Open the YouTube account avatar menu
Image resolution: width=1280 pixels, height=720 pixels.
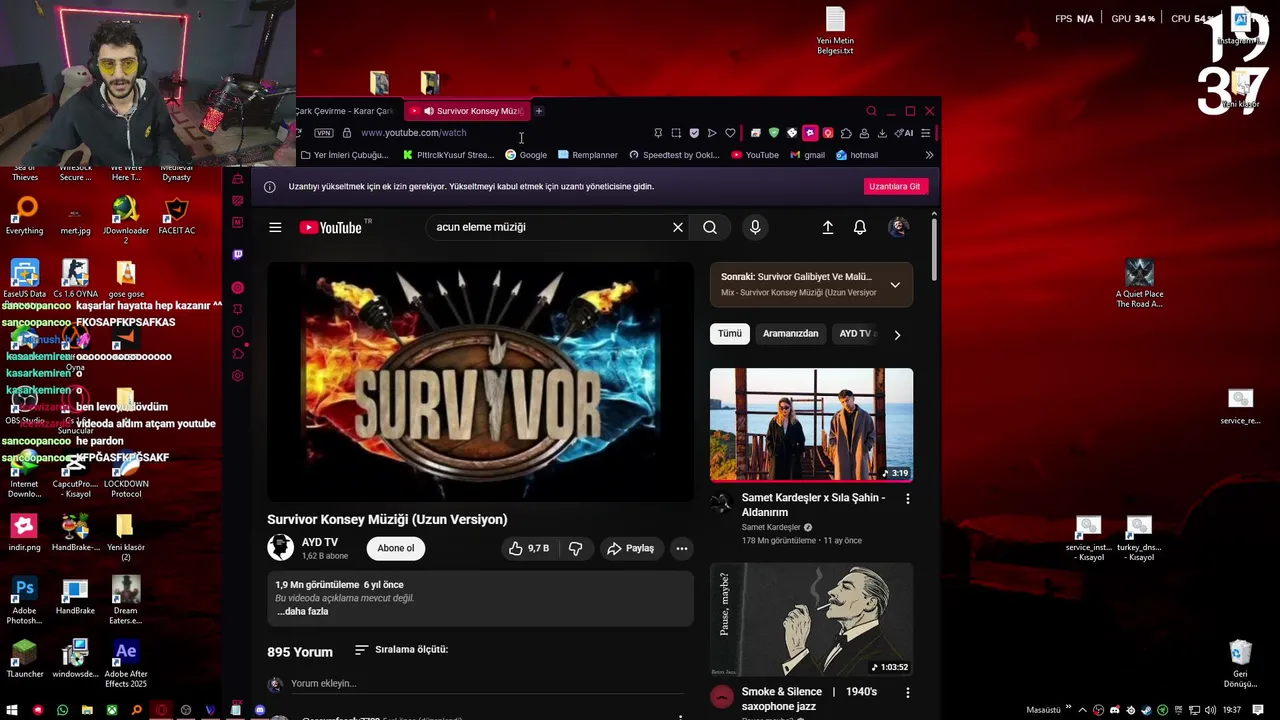click(898, 227)
